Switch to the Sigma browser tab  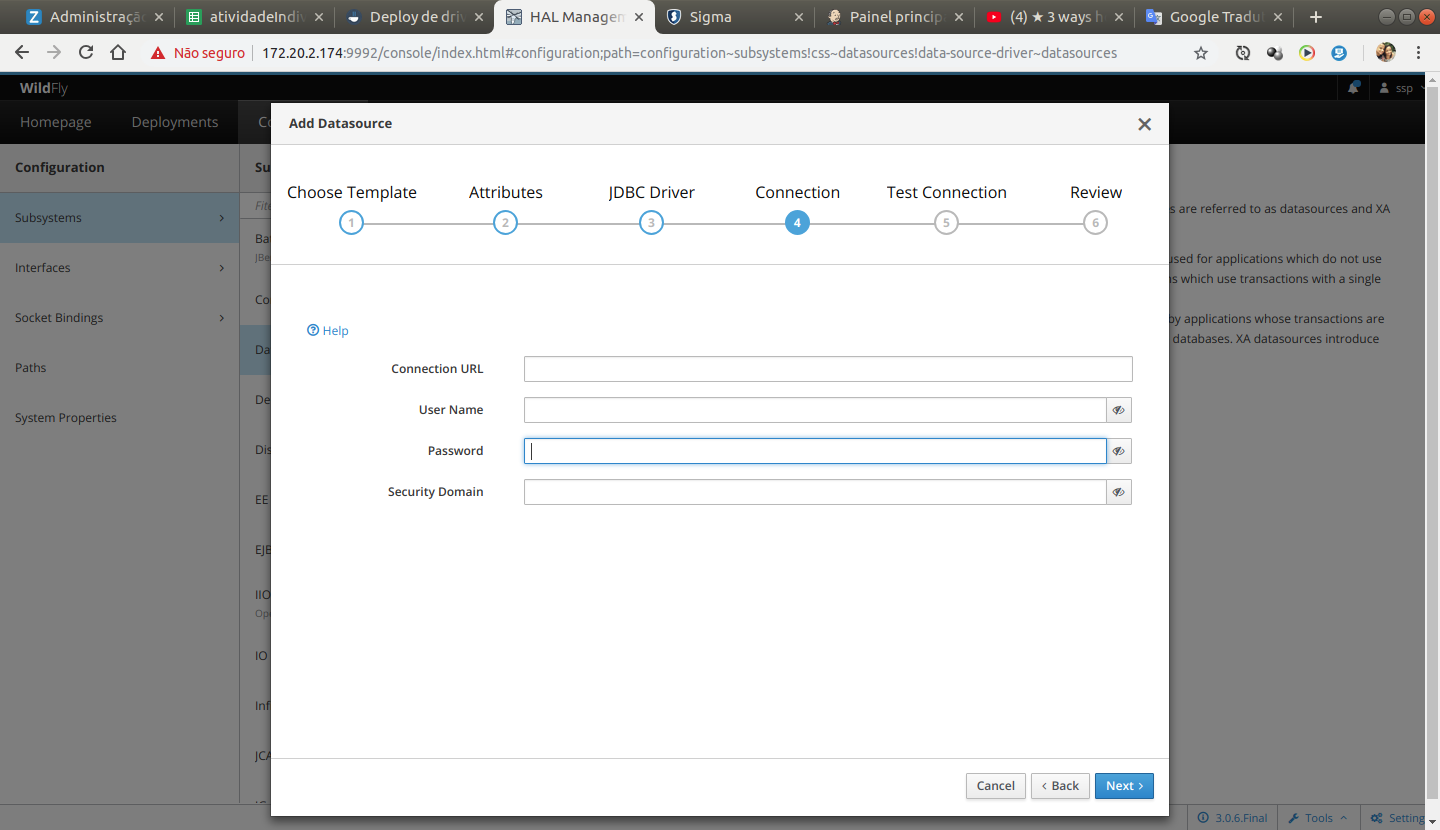tap(733, 17)
